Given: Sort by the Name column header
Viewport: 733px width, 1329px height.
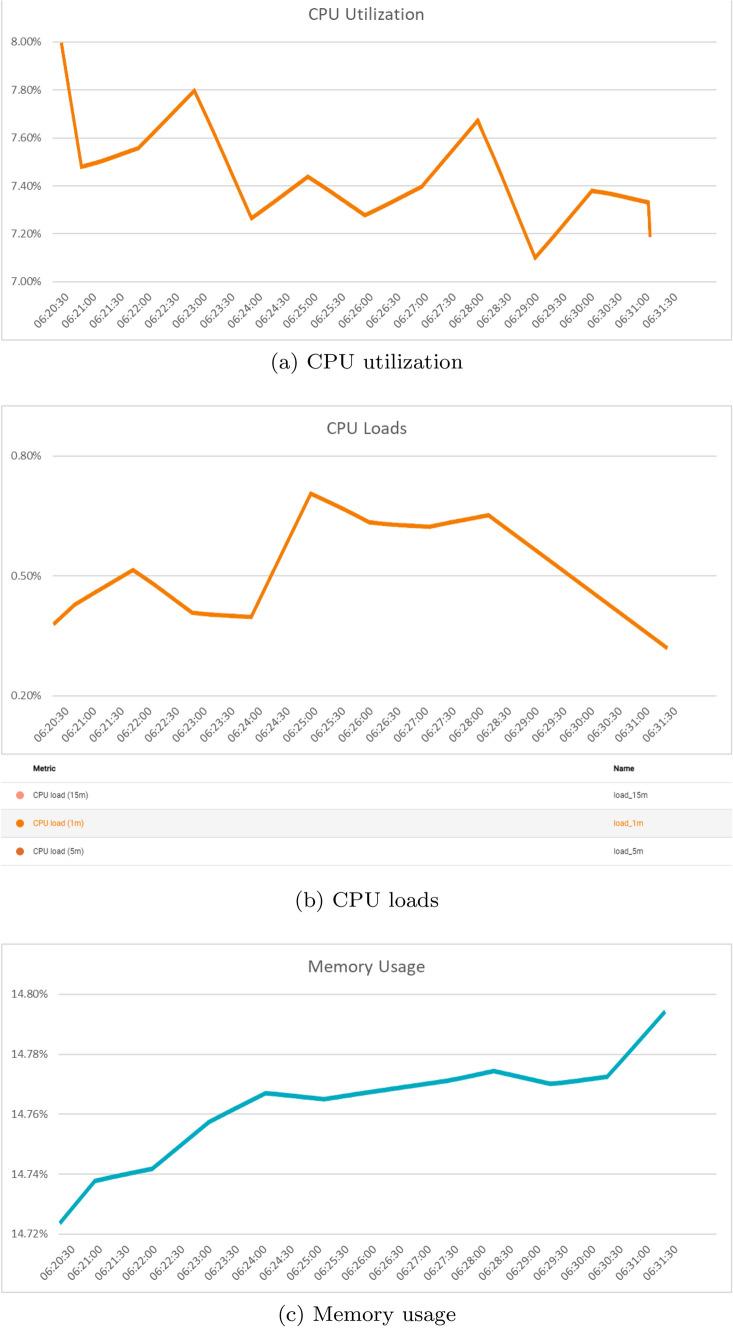Looking at the screenshot, I should click(x=623, y=768).
